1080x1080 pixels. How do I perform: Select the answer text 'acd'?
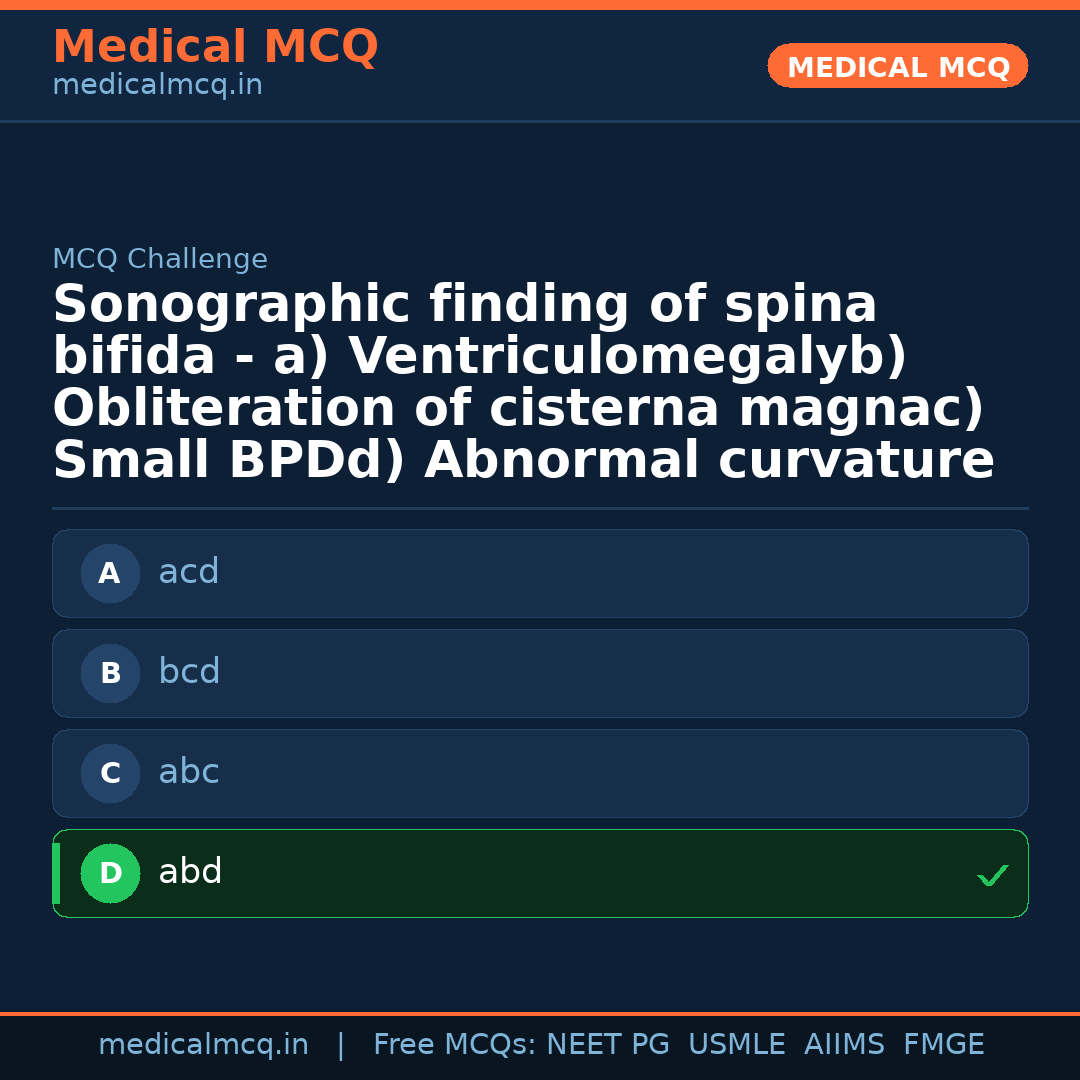click(x=188, y=572)
